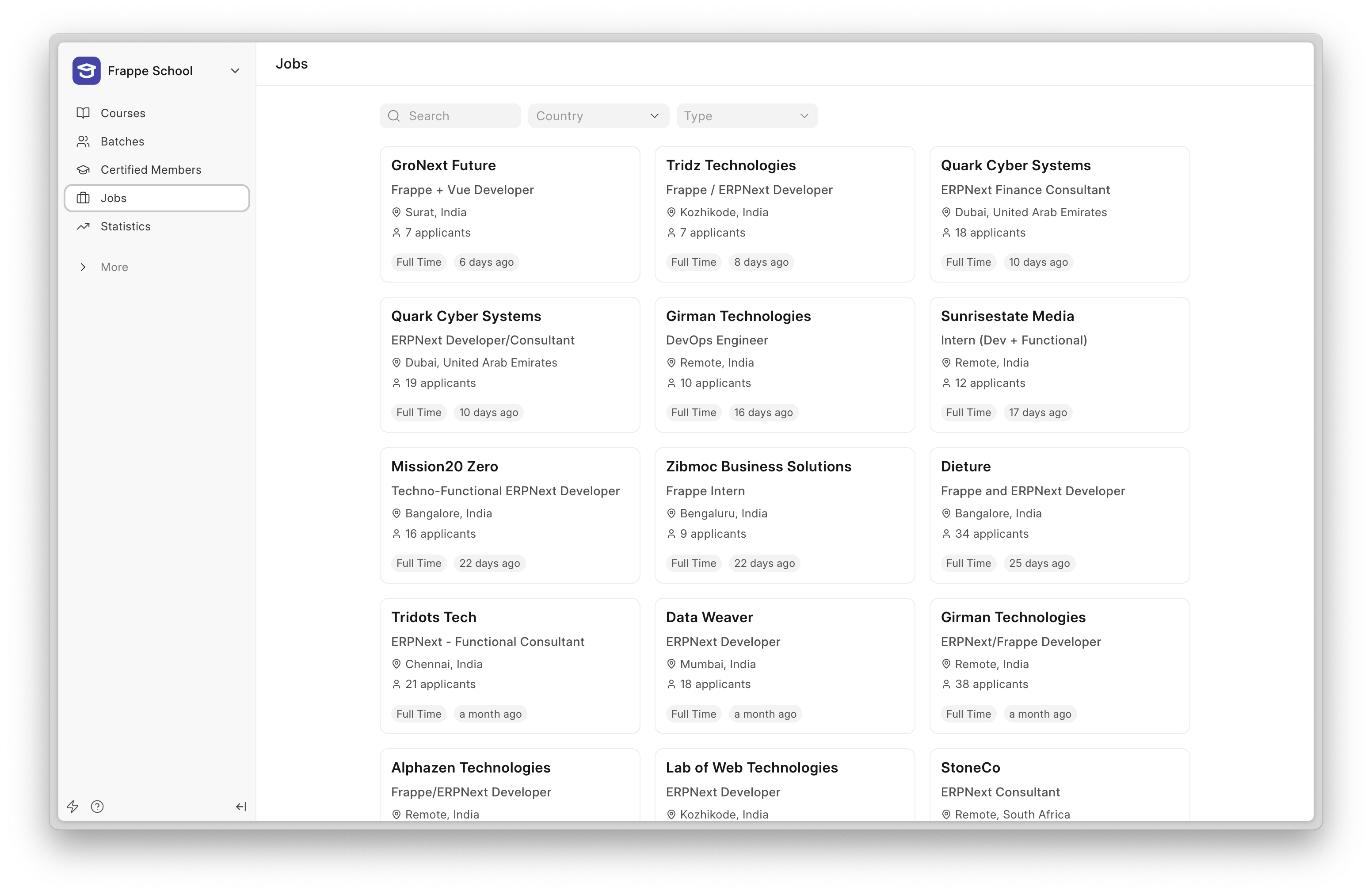Click the More label in the sidebar

point(114,267)
